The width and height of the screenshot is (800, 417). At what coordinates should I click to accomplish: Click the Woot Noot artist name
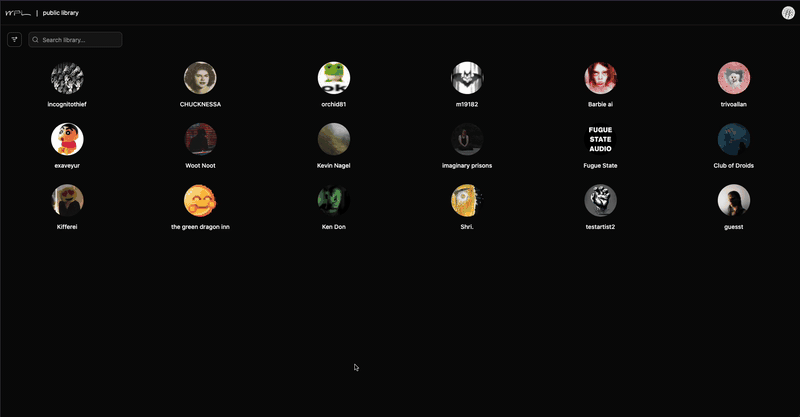coord(200,165)
